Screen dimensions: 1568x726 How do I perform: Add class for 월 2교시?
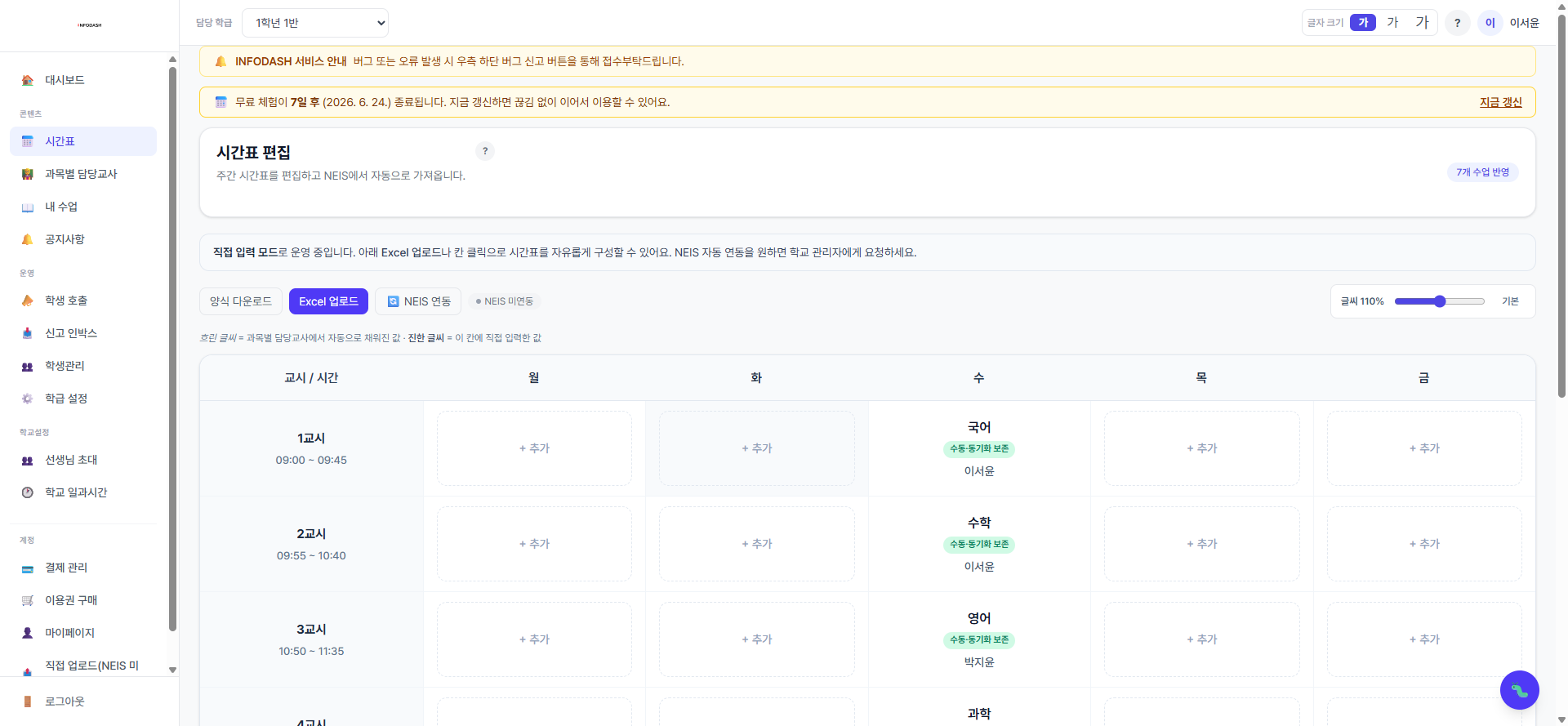(x=534, y=544)
